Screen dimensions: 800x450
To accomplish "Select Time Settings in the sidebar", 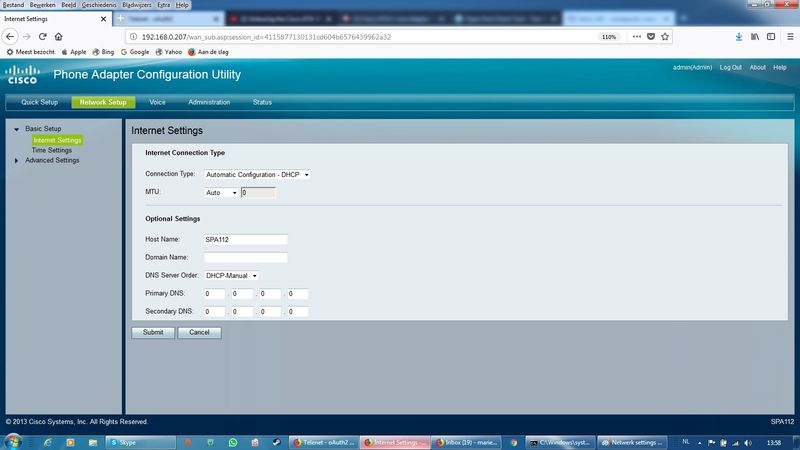I will [x=52, y=150].
